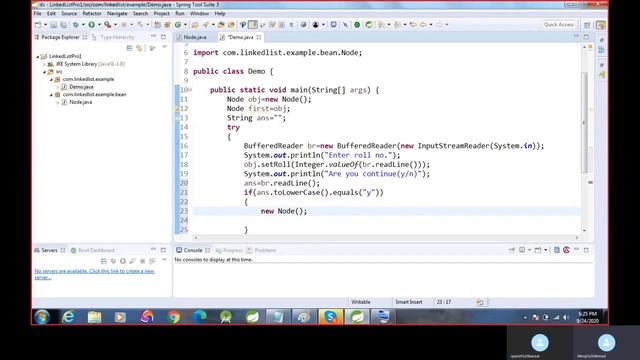640x360 pixels.
Task: Open the Debug configurations dropdown arrow
Action: click(x=83, y=25)
